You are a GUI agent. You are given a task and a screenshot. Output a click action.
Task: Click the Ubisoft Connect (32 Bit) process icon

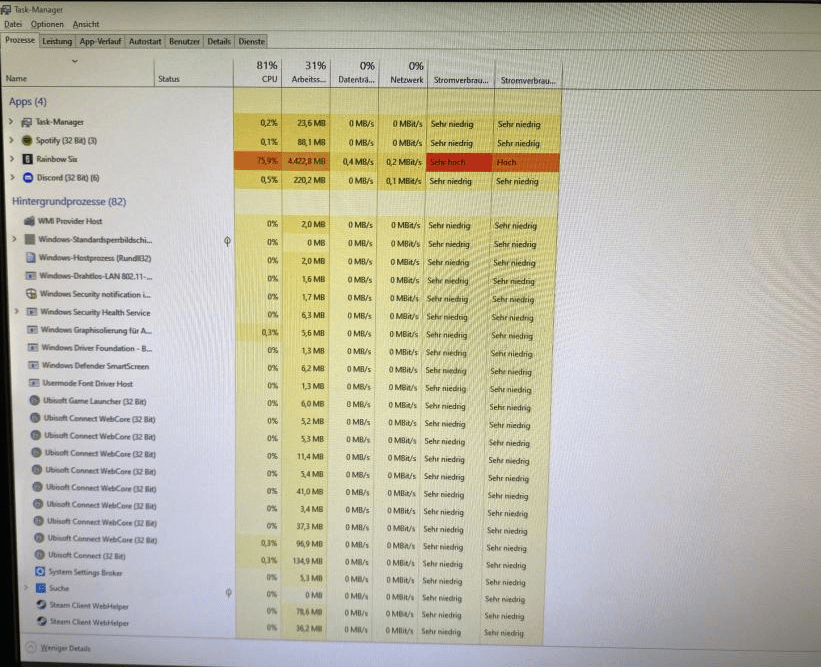[x=39, y=554]
